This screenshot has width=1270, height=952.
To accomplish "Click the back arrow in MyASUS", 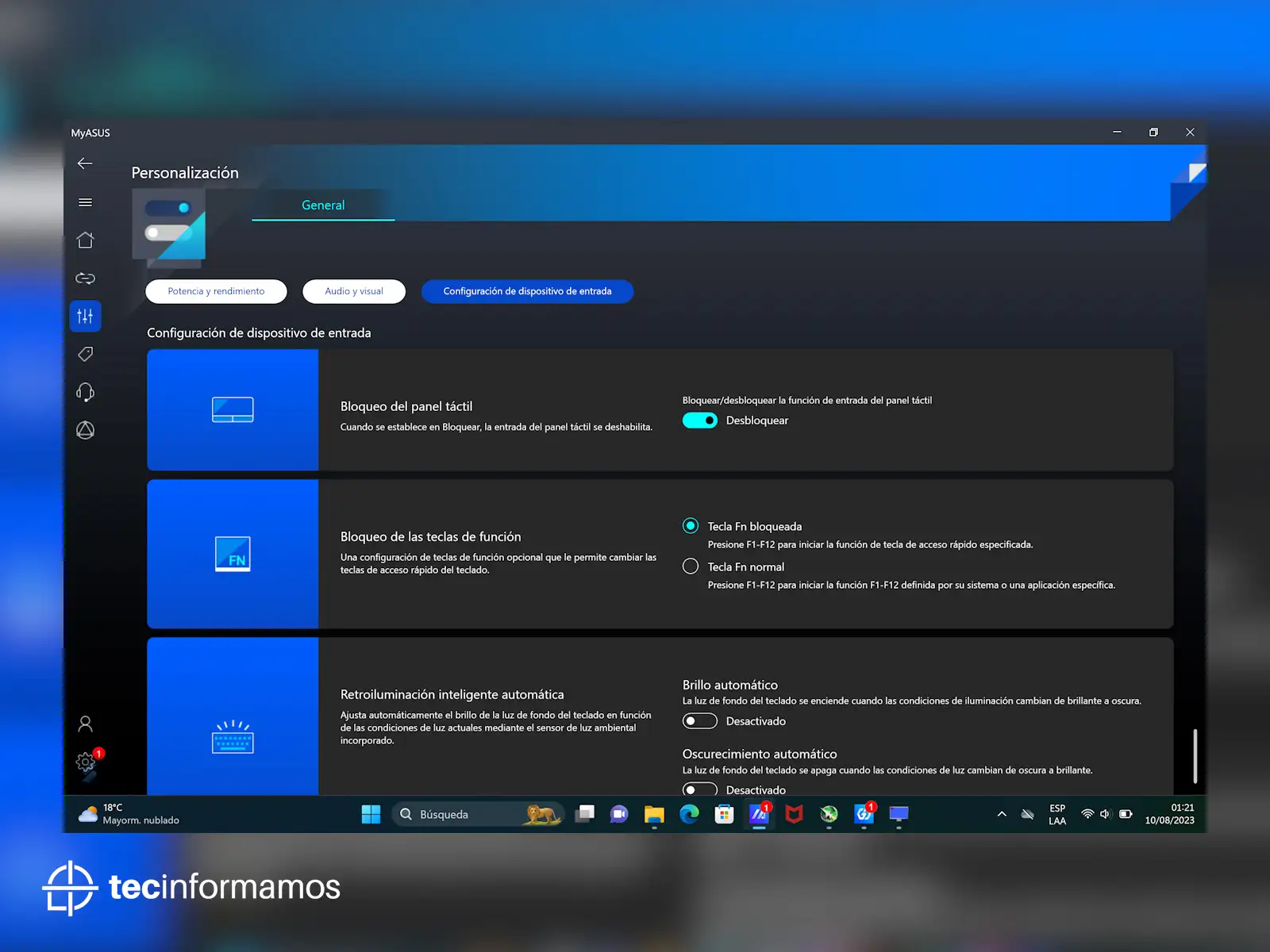I will pyautogui.click(x=85, y=163).
